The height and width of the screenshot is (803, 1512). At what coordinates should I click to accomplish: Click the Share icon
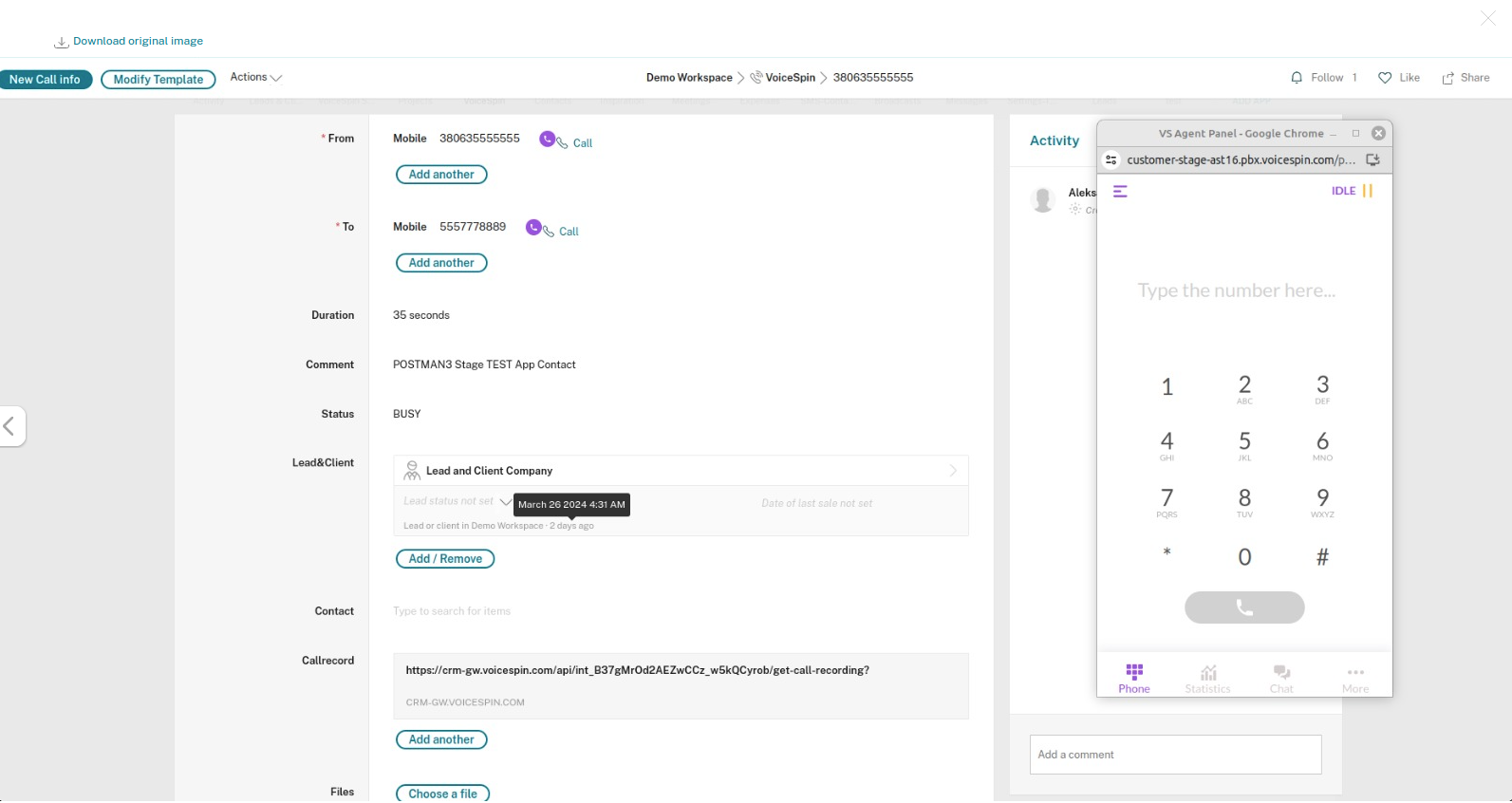tap(1448, 79)
